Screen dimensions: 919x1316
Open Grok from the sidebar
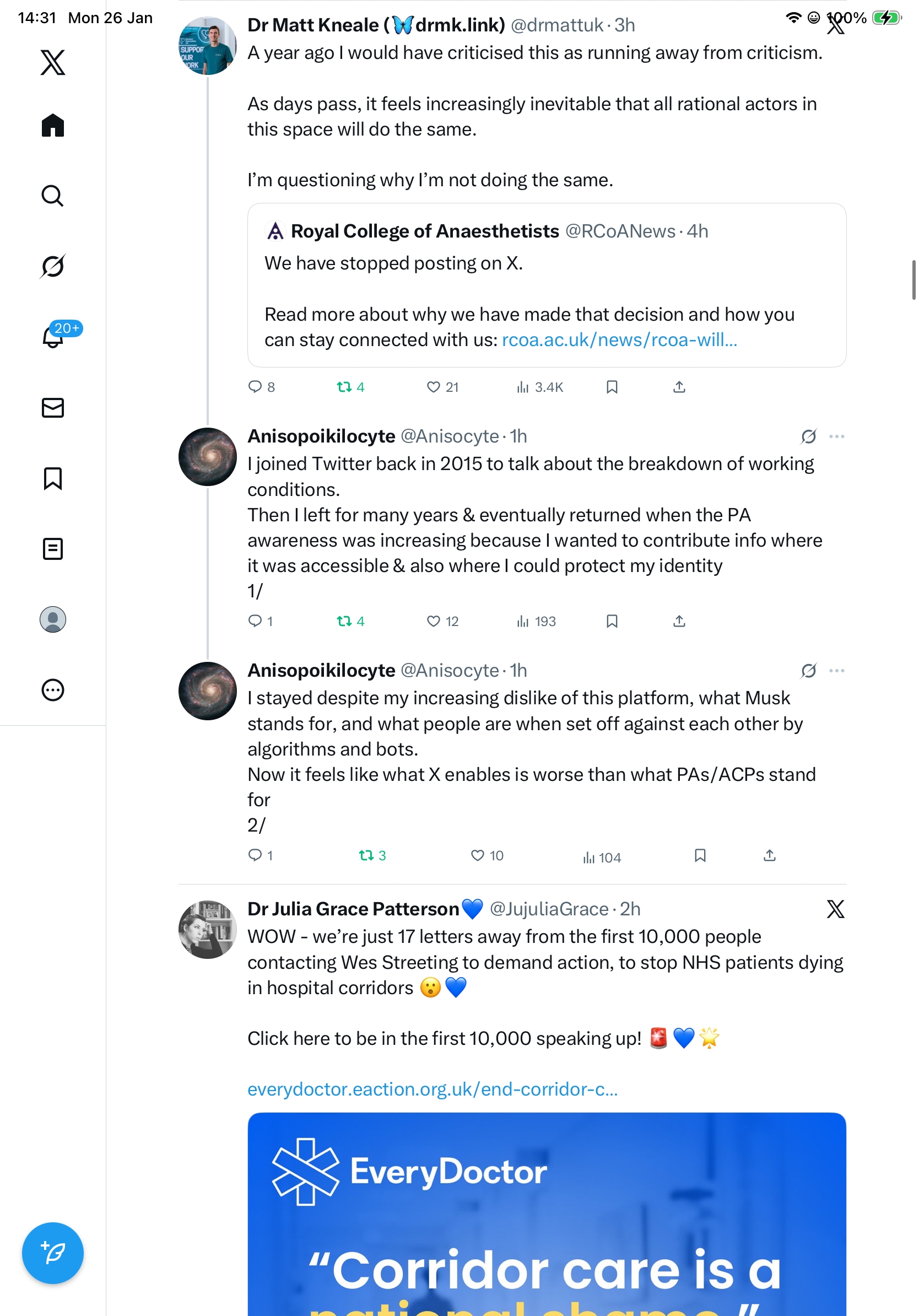53,266
